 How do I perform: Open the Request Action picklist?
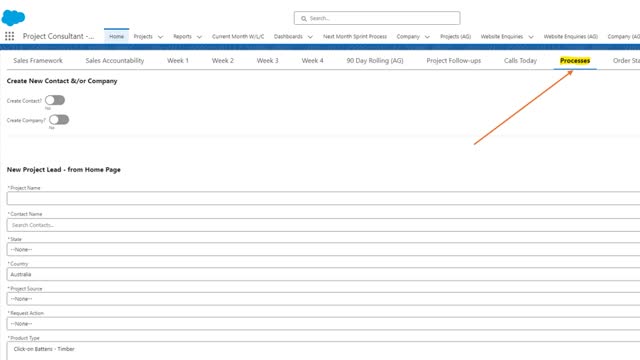point(323,324)
